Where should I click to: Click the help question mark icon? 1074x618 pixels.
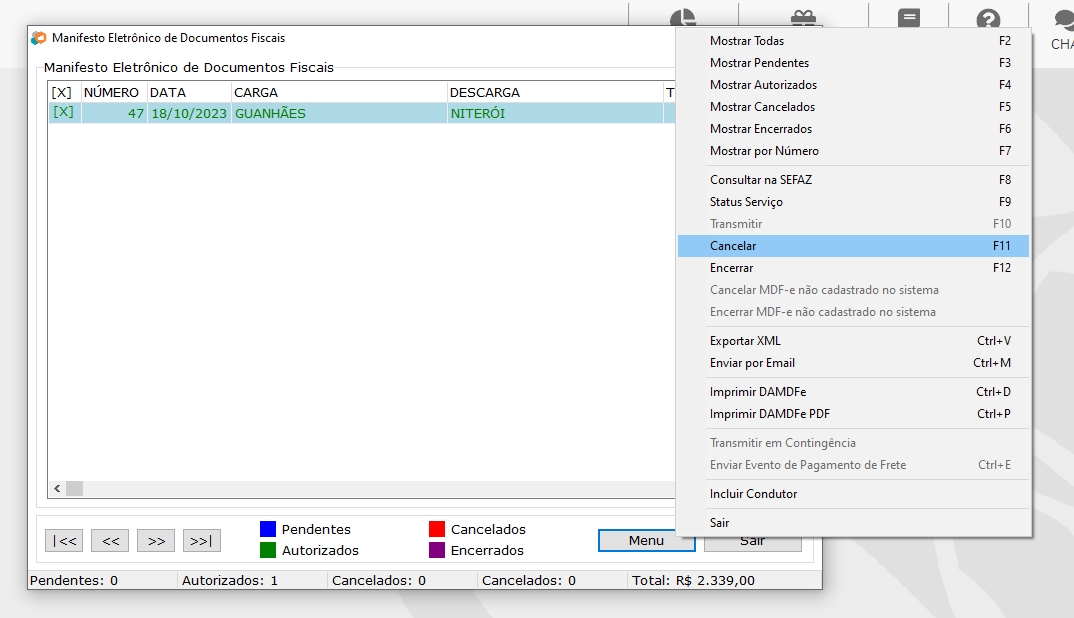click(x=988, y=18)
